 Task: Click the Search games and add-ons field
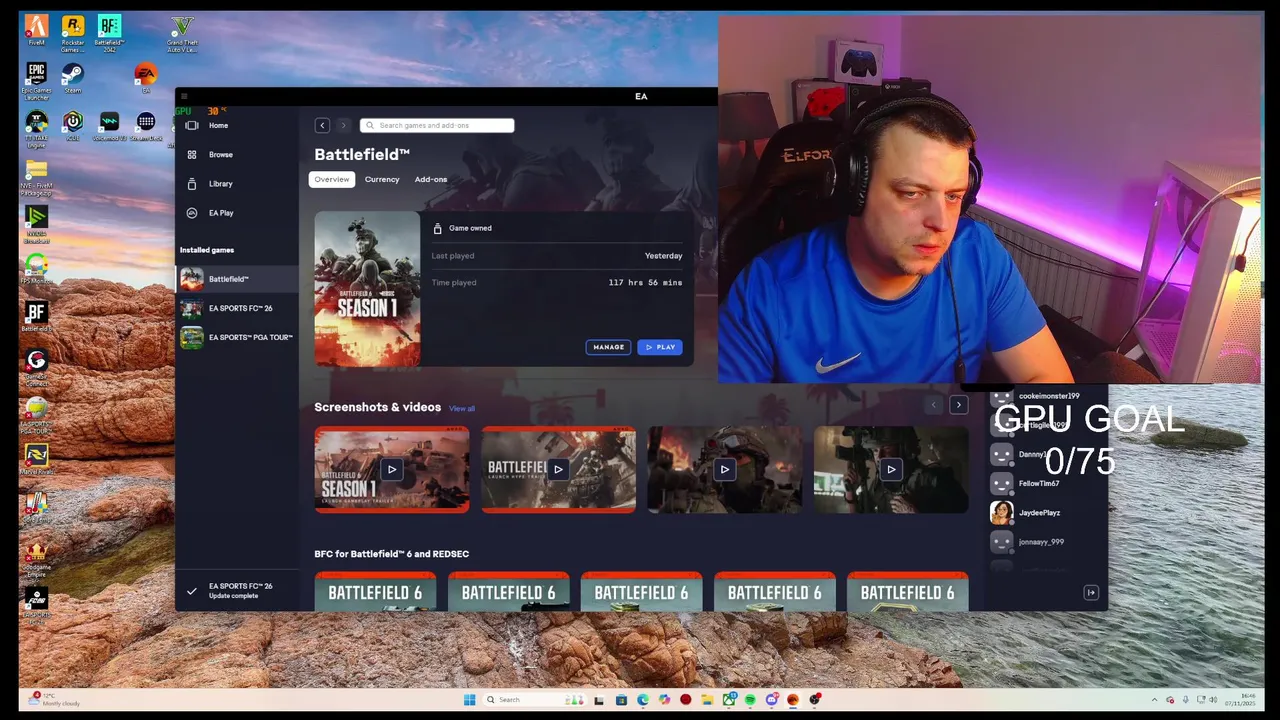(x=437, y=125)
